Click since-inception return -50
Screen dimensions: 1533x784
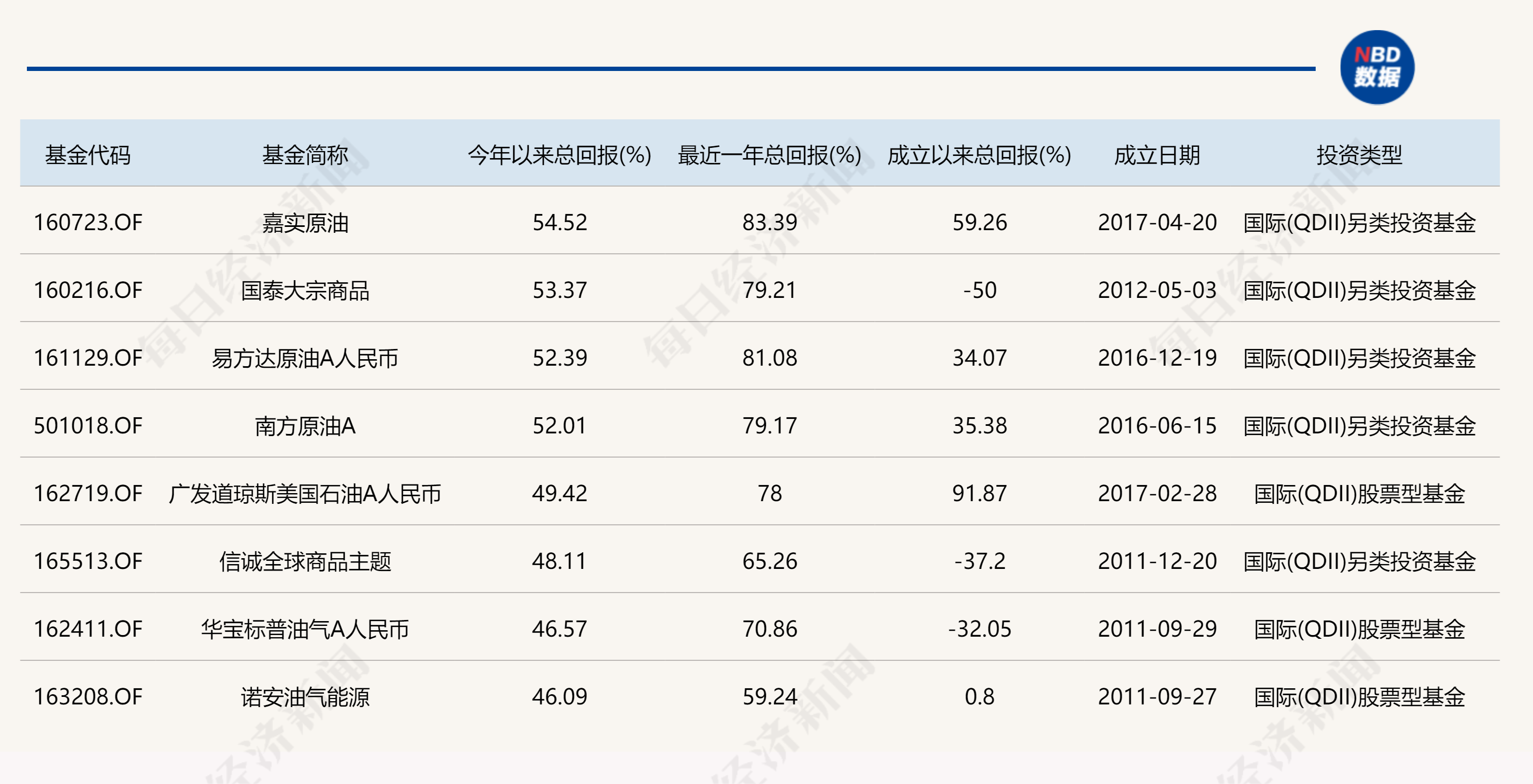pos(980,290)
